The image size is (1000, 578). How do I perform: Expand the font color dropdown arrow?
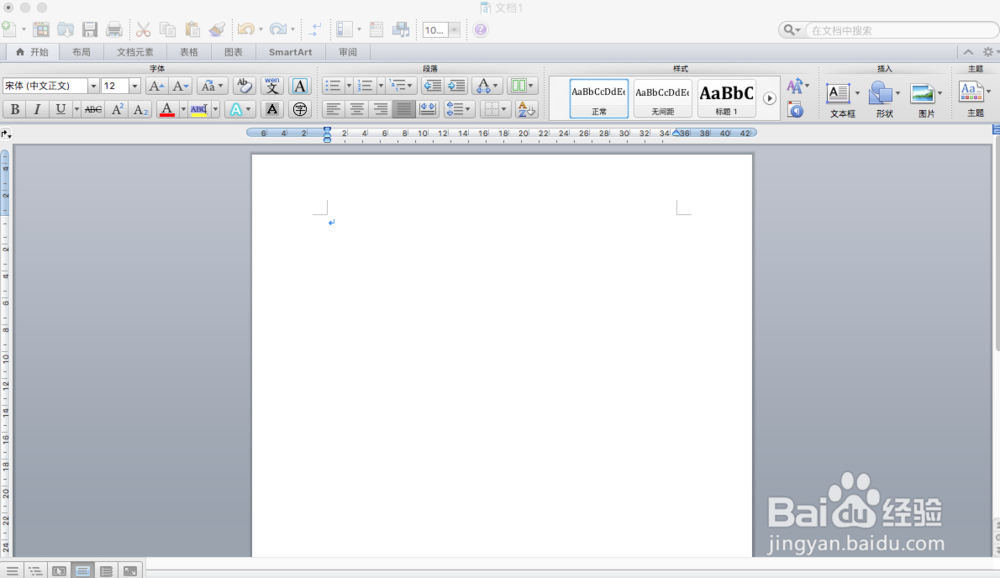coord(182,108)
